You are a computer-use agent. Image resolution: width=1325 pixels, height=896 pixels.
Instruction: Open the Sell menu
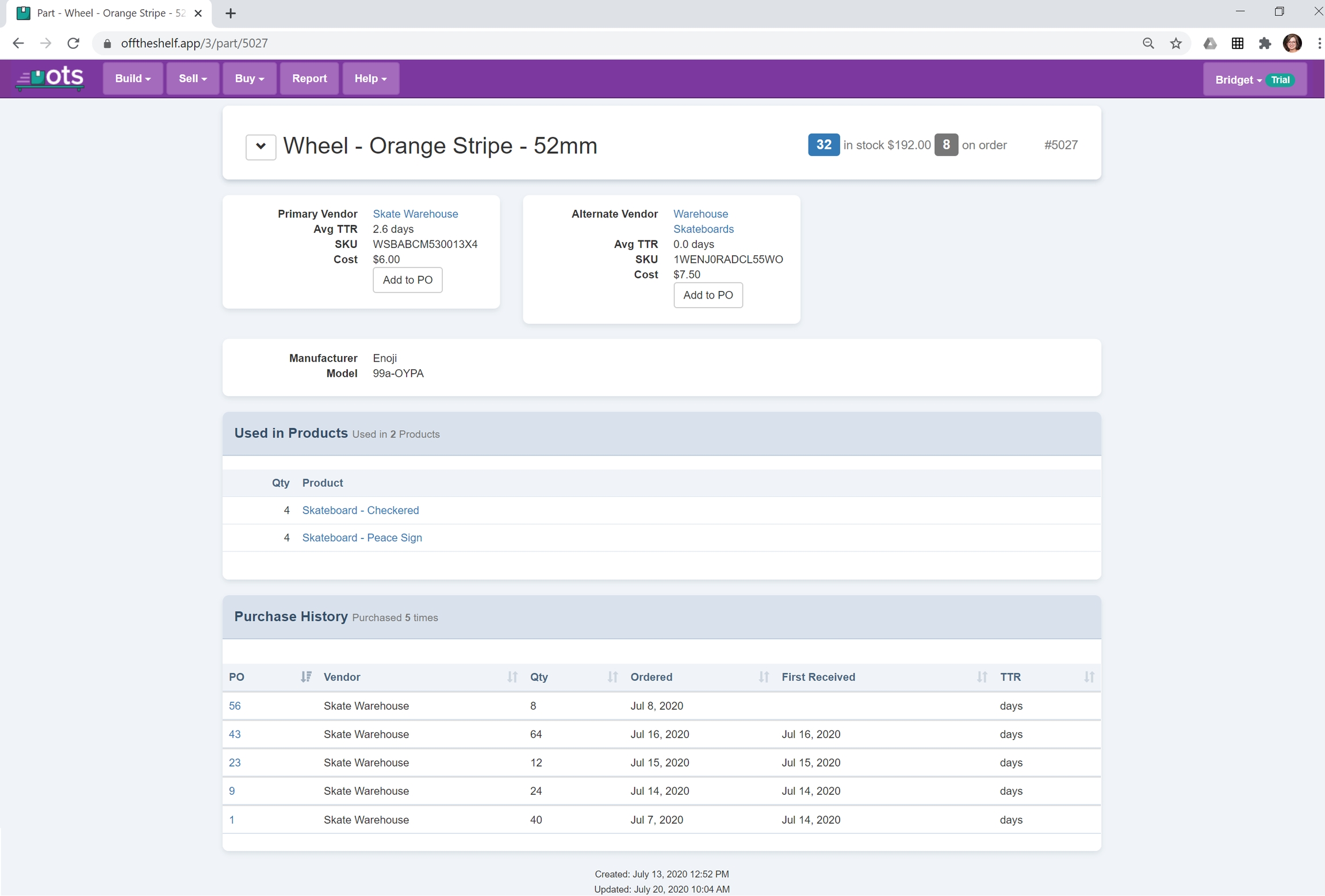coord(192,79)
